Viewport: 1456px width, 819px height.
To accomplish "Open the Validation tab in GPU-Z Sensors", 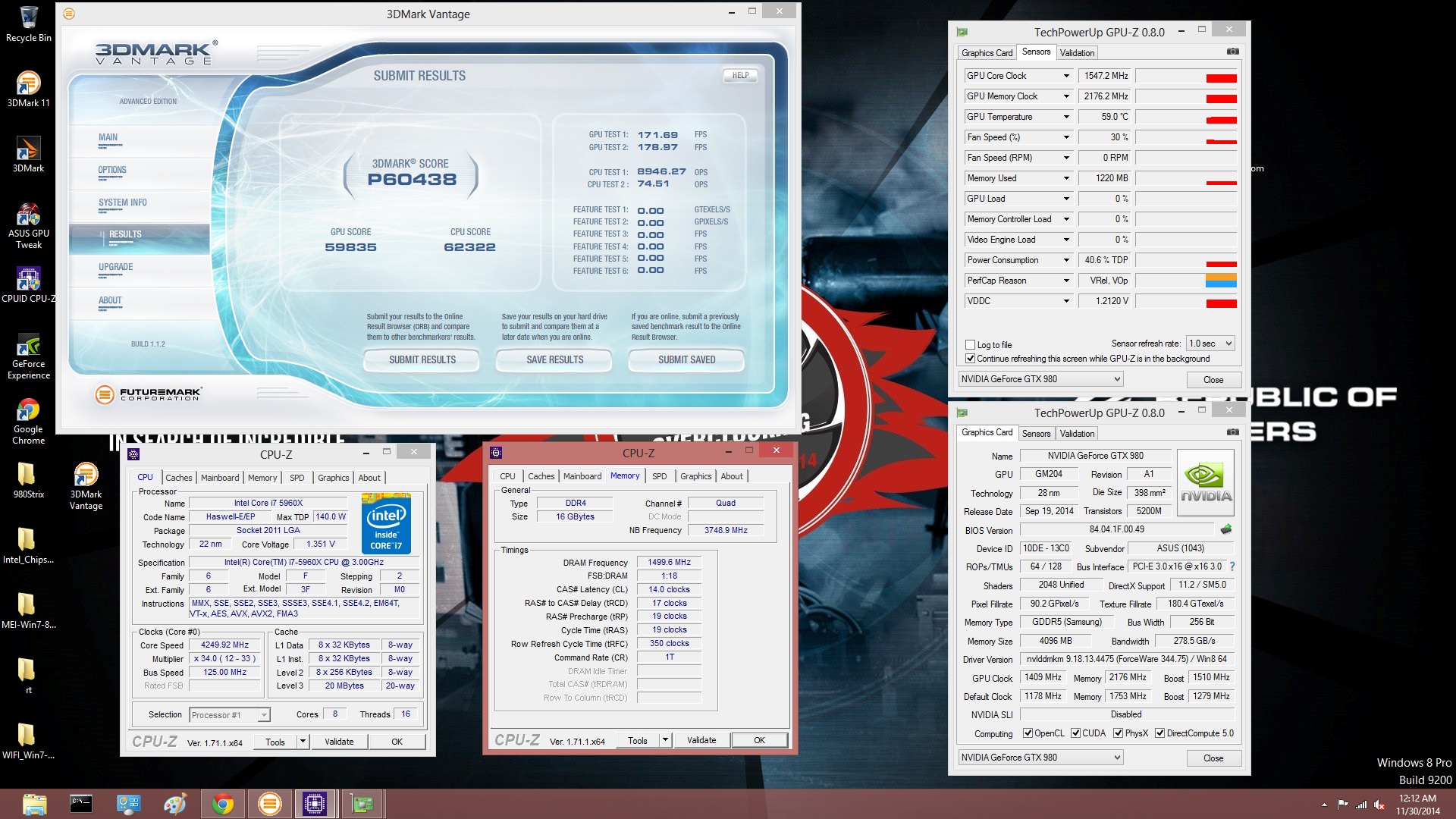I will tap(1077, 52).
